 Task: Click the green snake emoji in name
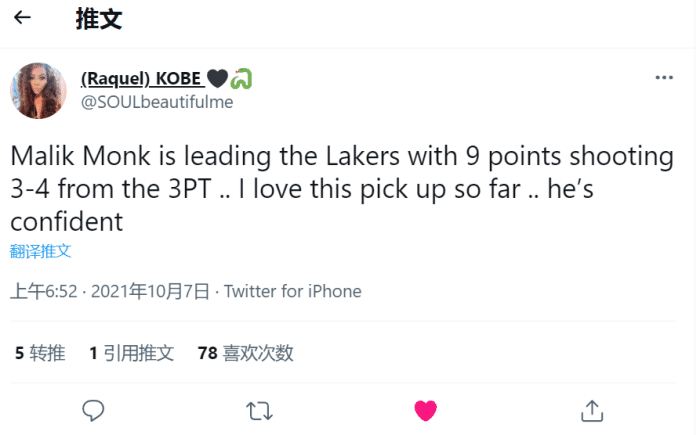[241, 78]
